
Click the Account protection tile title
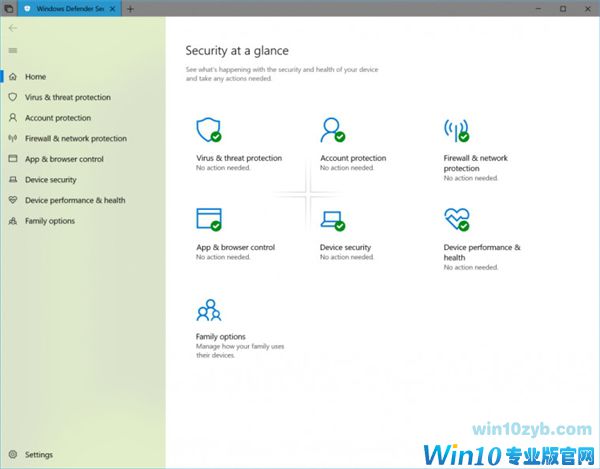(353, 158)
